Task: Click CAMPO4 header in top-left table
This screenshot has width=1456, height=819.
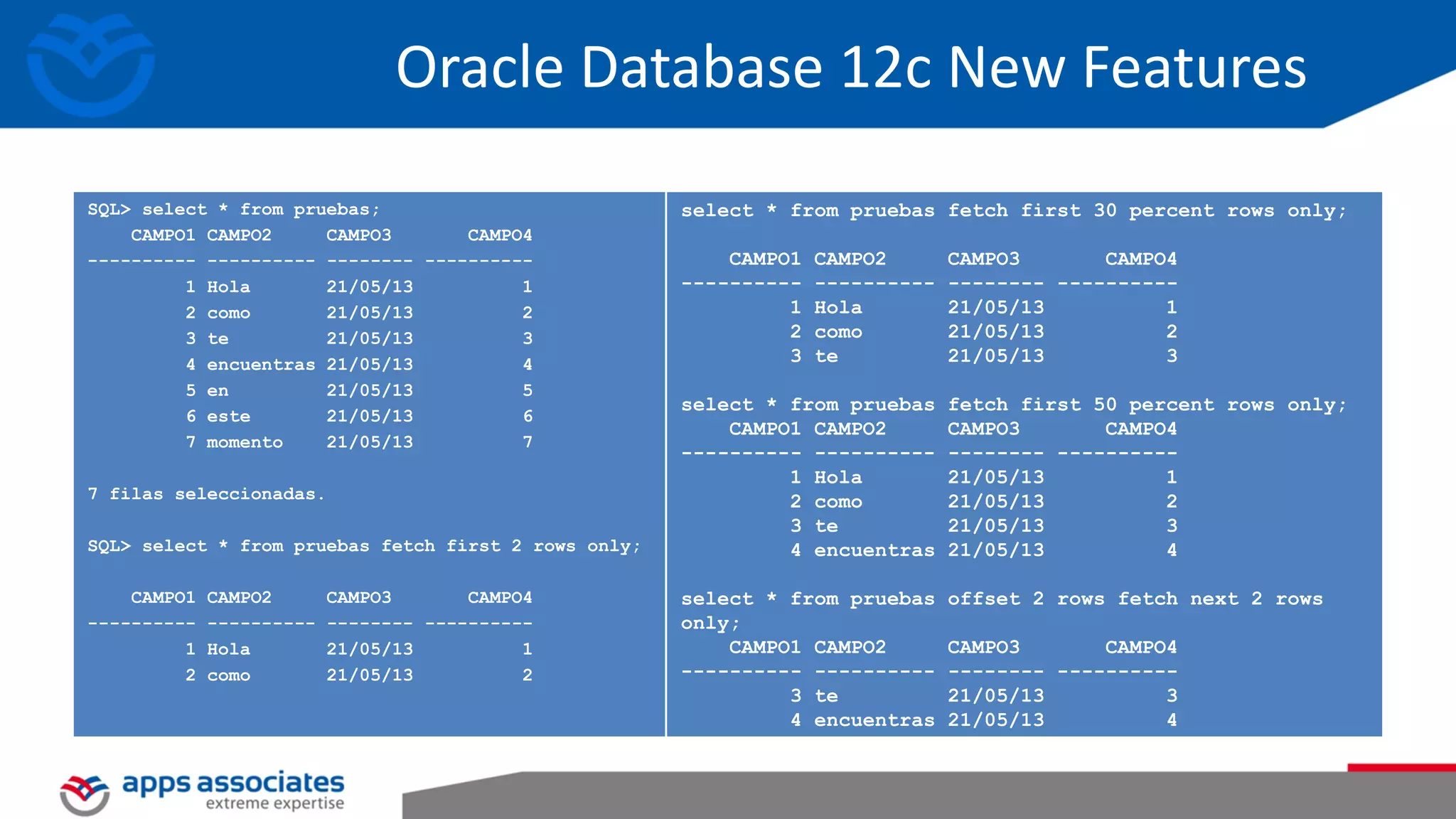Action: (x=499, y=235)
